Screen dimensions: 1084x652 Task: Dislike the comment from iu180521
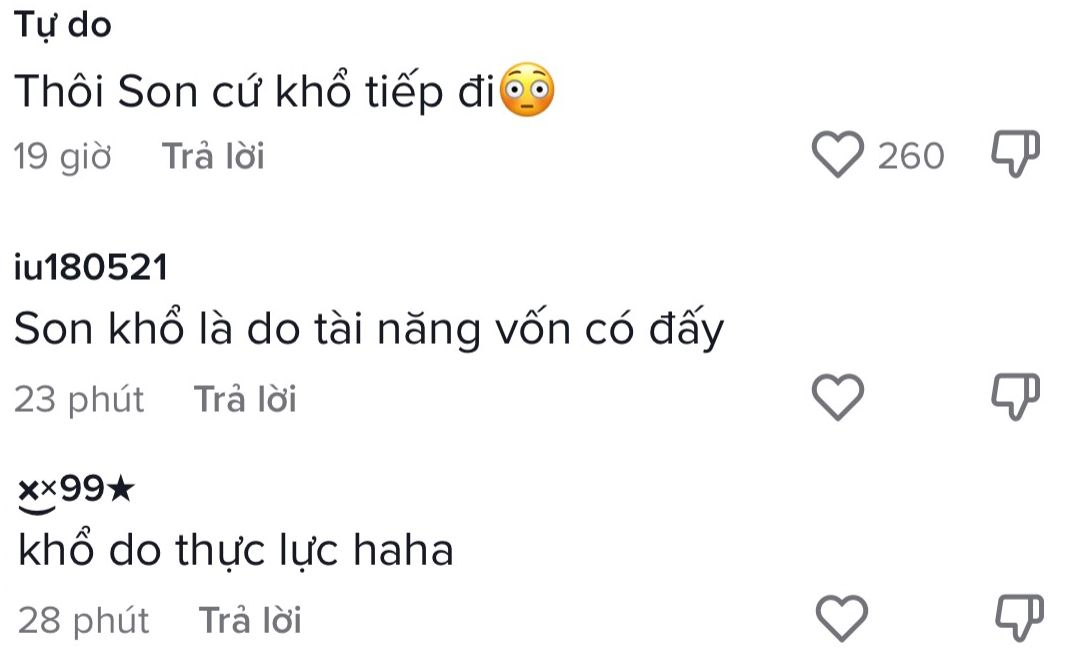(1015, 397)
